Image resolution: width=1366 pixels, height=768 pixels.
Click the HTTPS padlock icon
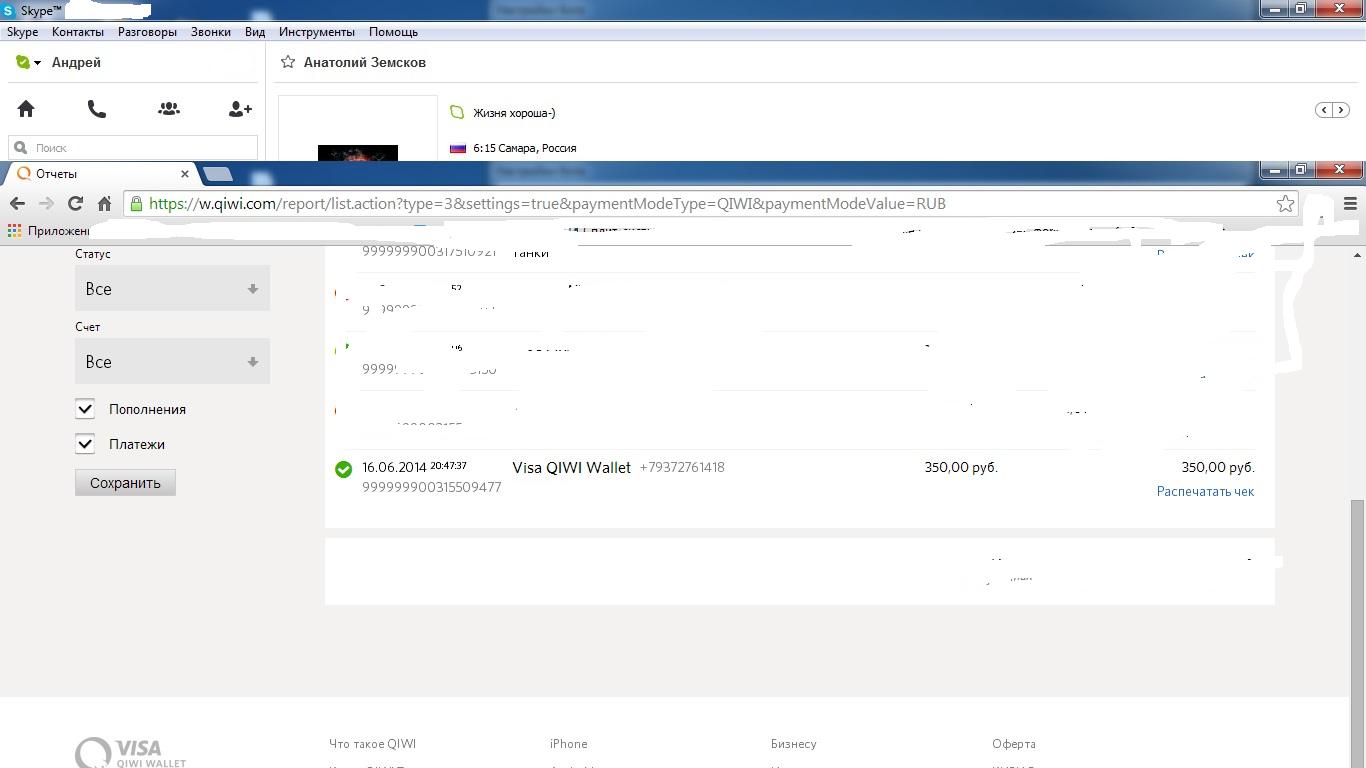[x=136, y=203]
